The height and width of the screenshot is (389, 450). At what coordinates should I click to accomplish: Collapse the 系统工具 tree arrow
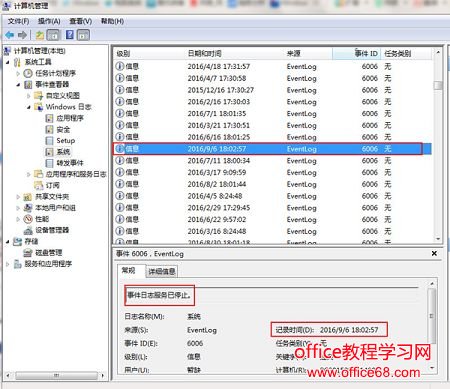(8, 62)
